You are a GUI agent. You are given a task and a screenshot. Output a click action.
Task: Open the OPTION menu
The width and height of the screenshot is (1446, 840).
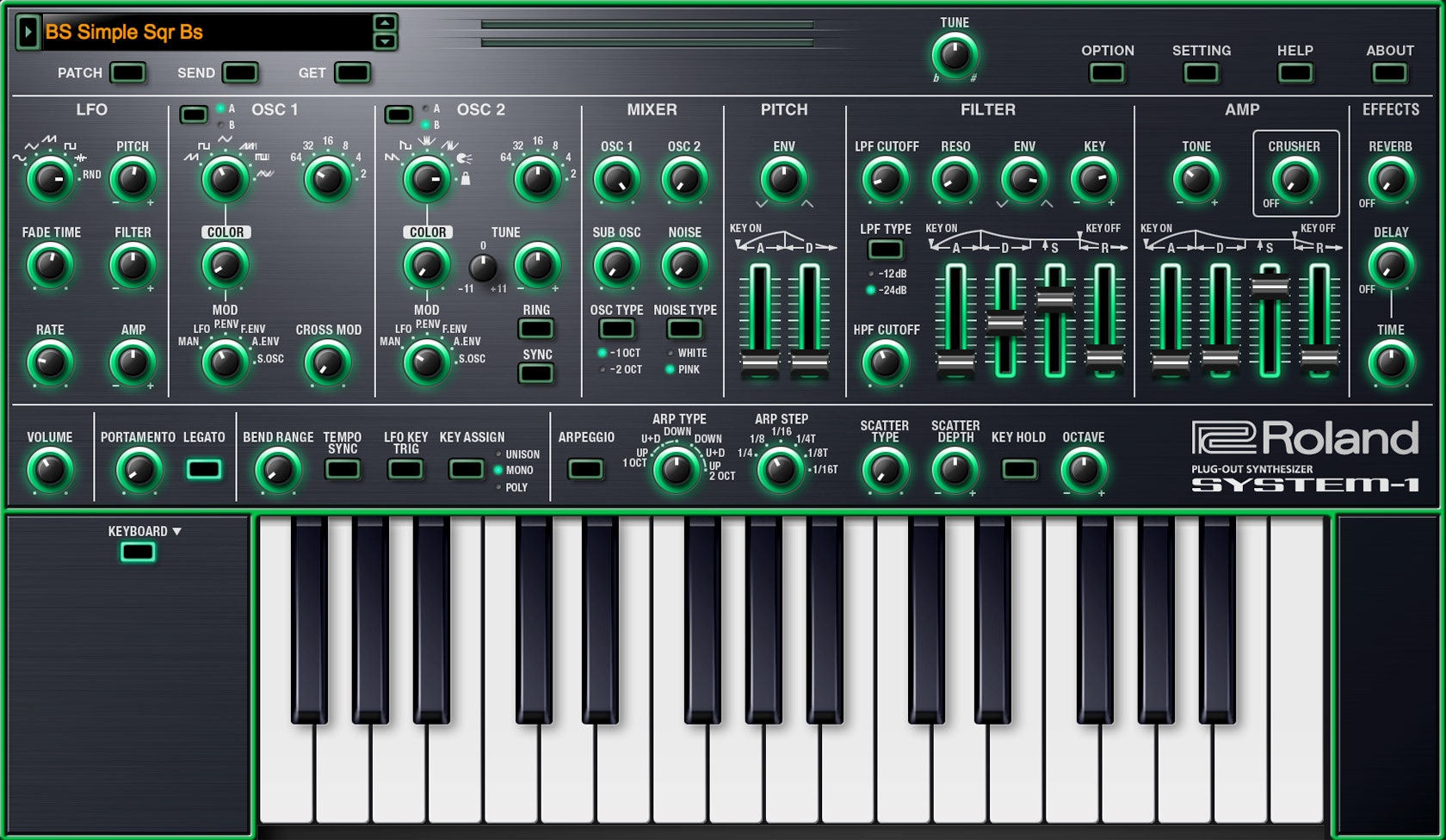[1107, 74]
